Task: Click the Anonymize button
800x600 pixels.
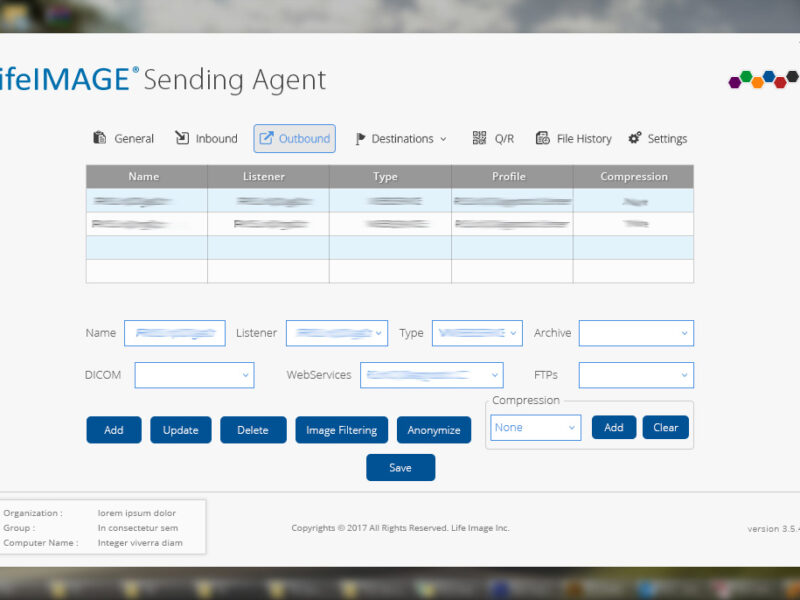Action: pyautogui.click(x=434, y=430)
